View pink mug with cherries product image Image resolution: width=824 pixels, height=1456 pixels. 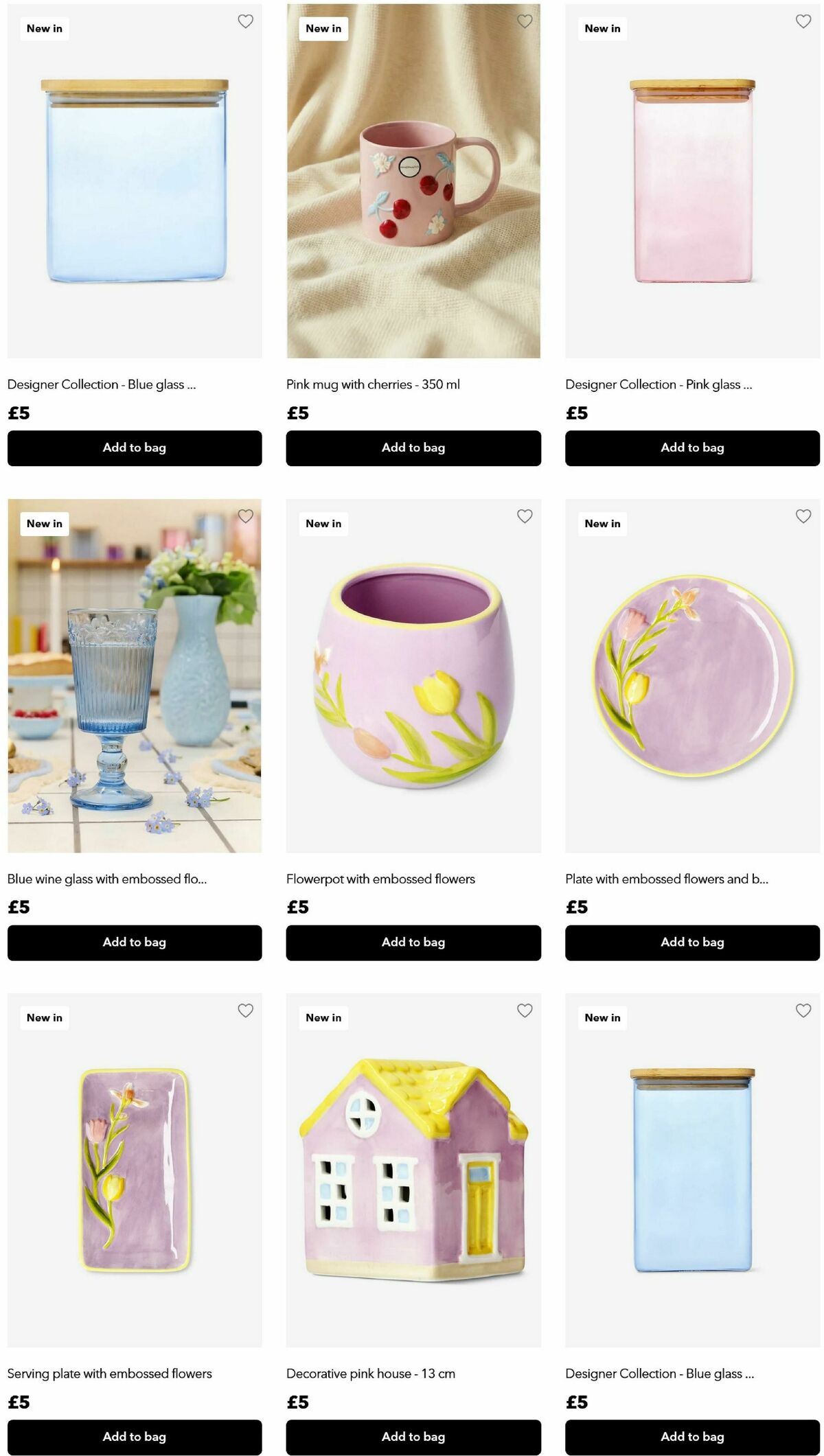pyautogui.click(x=413, y=181)
